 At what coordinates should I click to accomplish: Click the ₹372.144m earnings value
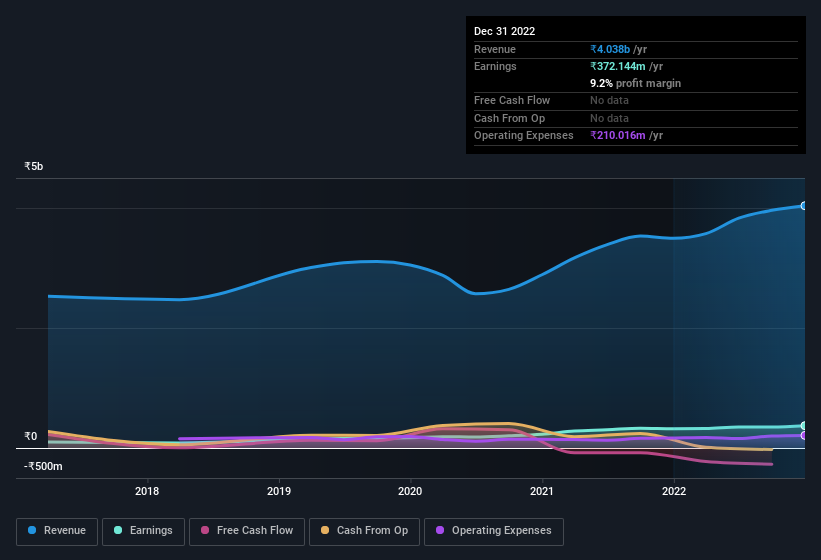[618, 66]
